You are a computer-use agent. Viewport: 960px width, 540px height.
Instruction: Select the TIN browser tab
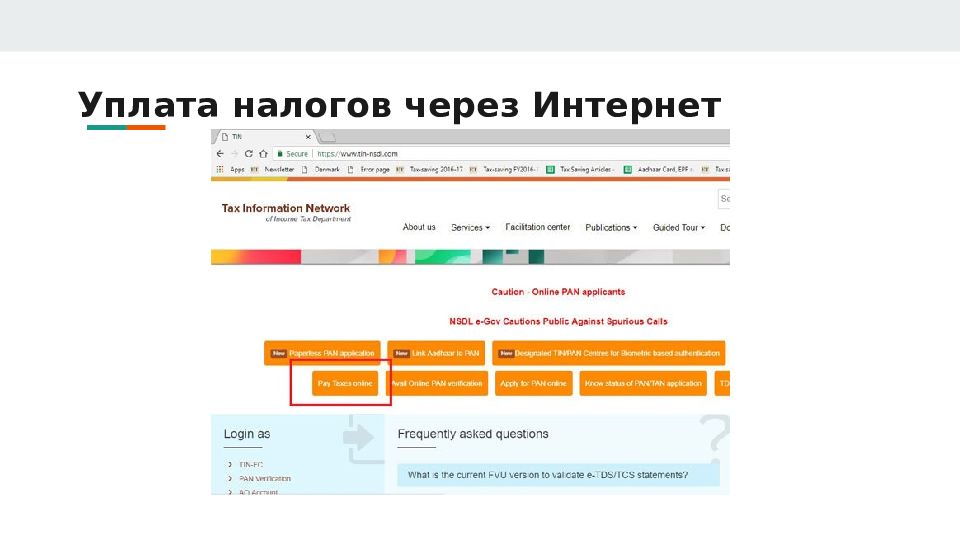263,137
